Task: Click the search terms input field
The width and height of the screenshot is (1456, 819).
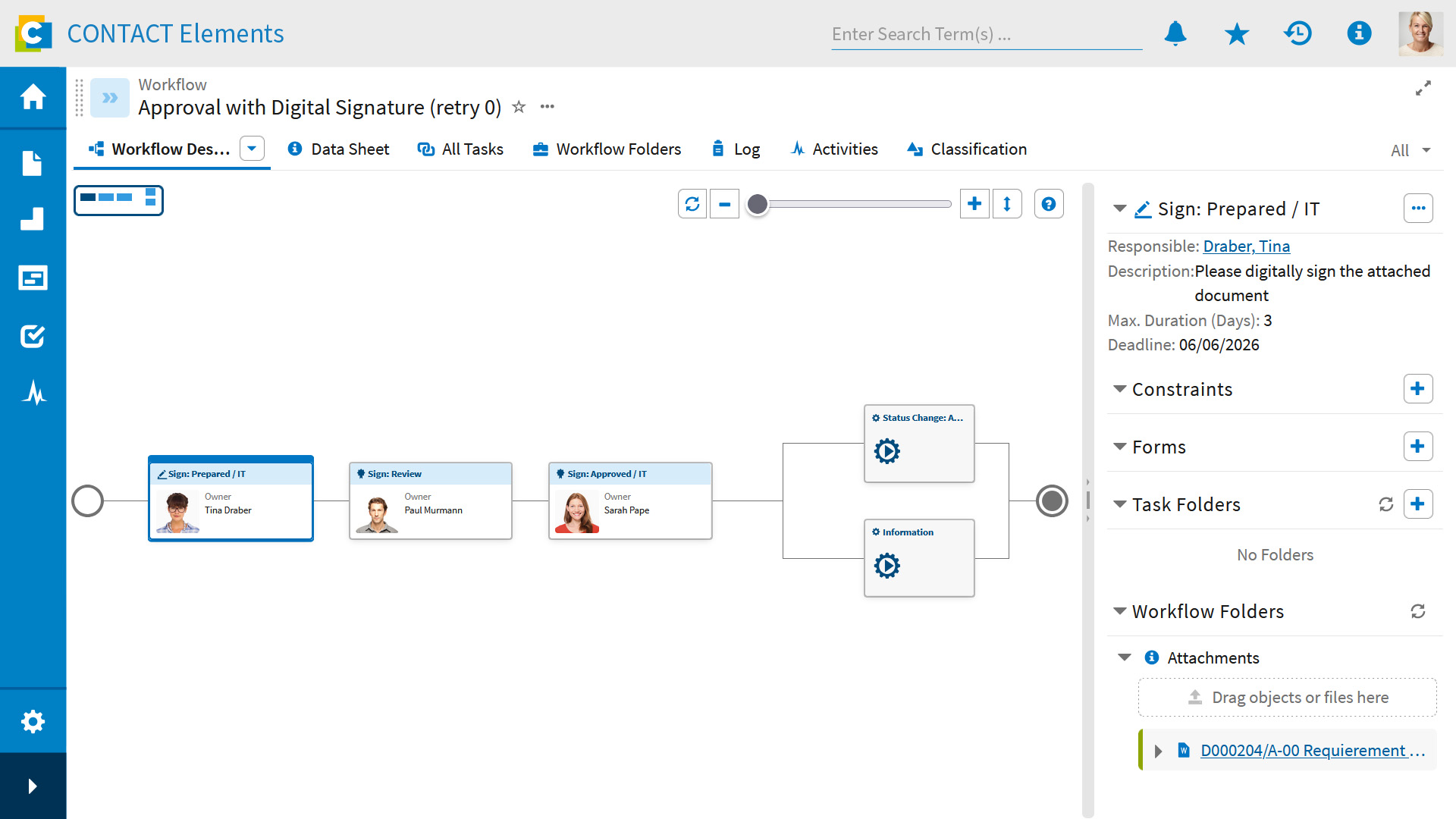Action: (986, 34)
